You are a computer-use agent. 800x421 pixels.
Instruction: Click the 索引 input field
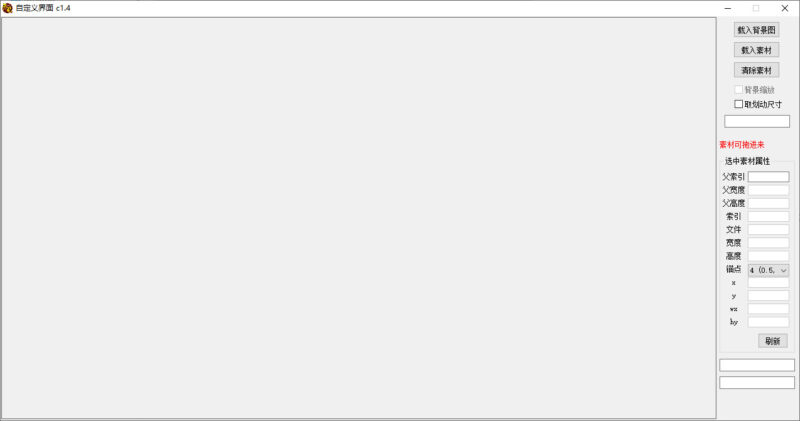pyautogui.click(x=768, y=216)
